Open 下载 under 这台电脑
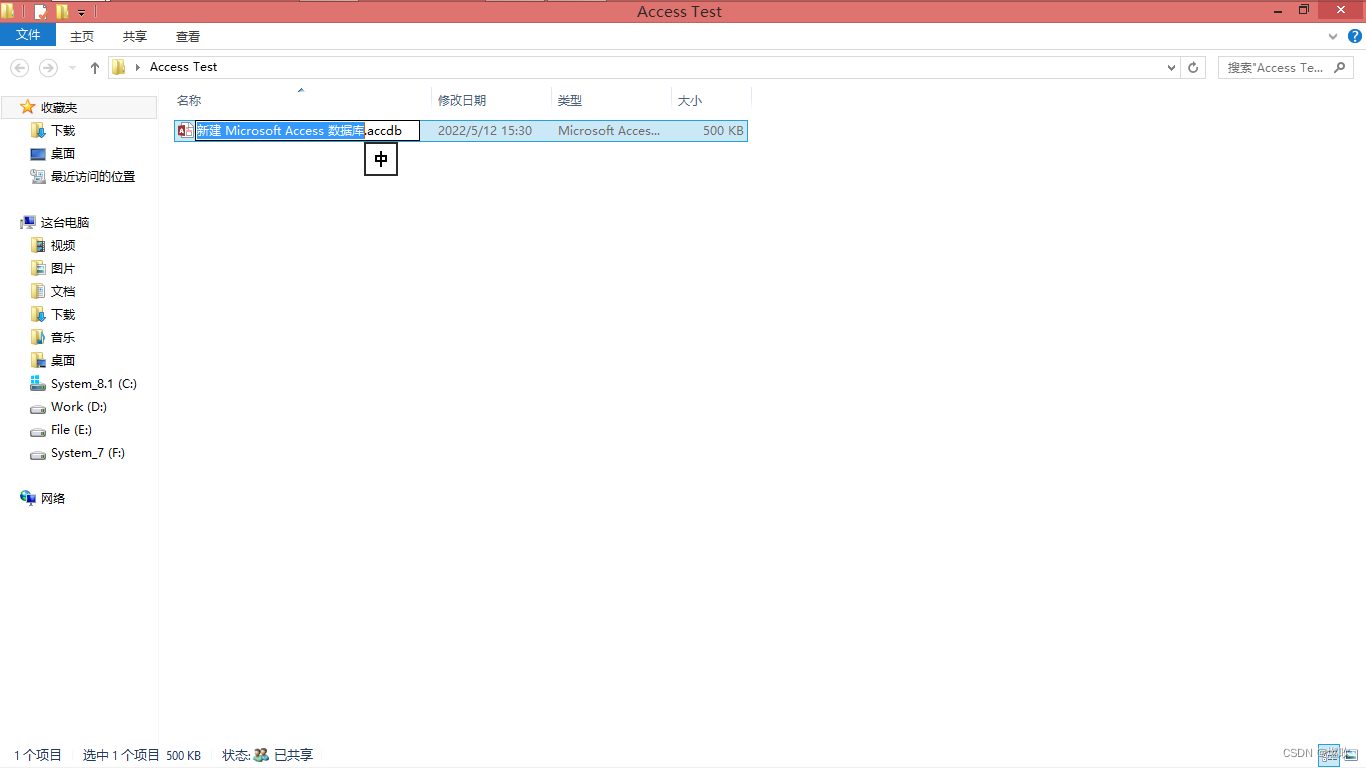Viewport: 1366px width, 768px height. click(63, 314)
